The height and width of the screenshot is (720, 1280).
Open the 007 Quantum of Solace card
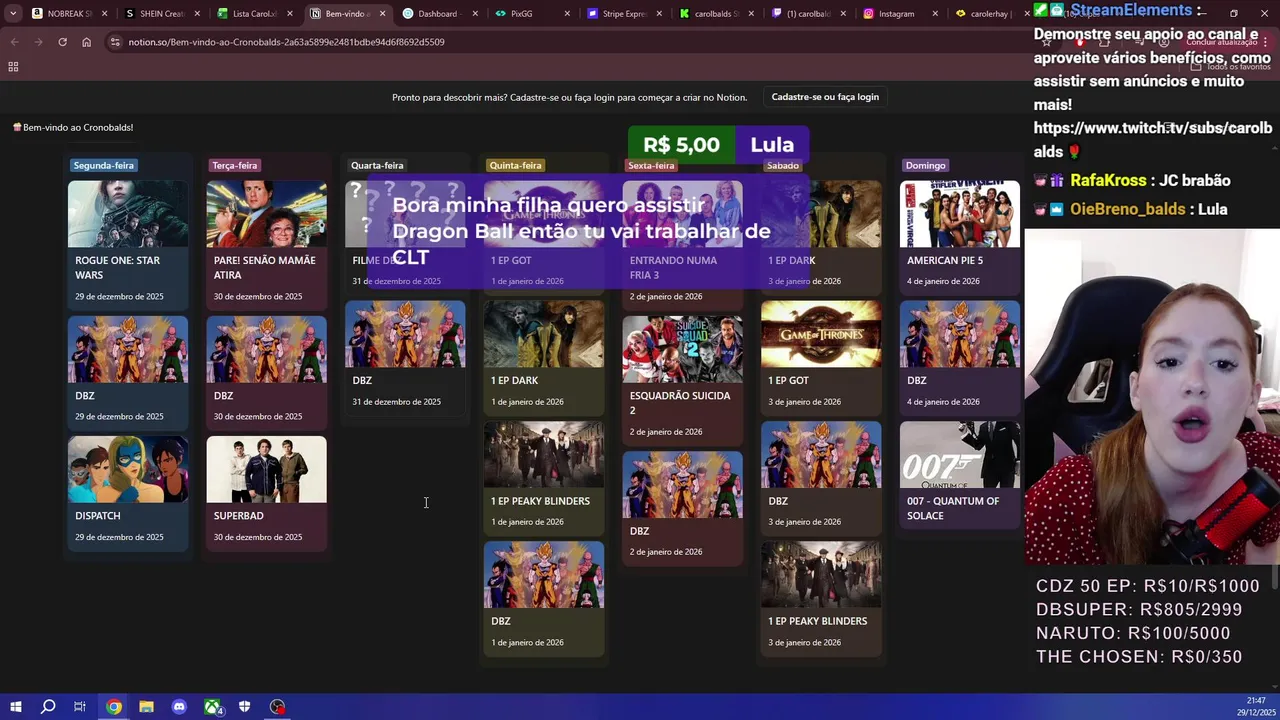960,477
